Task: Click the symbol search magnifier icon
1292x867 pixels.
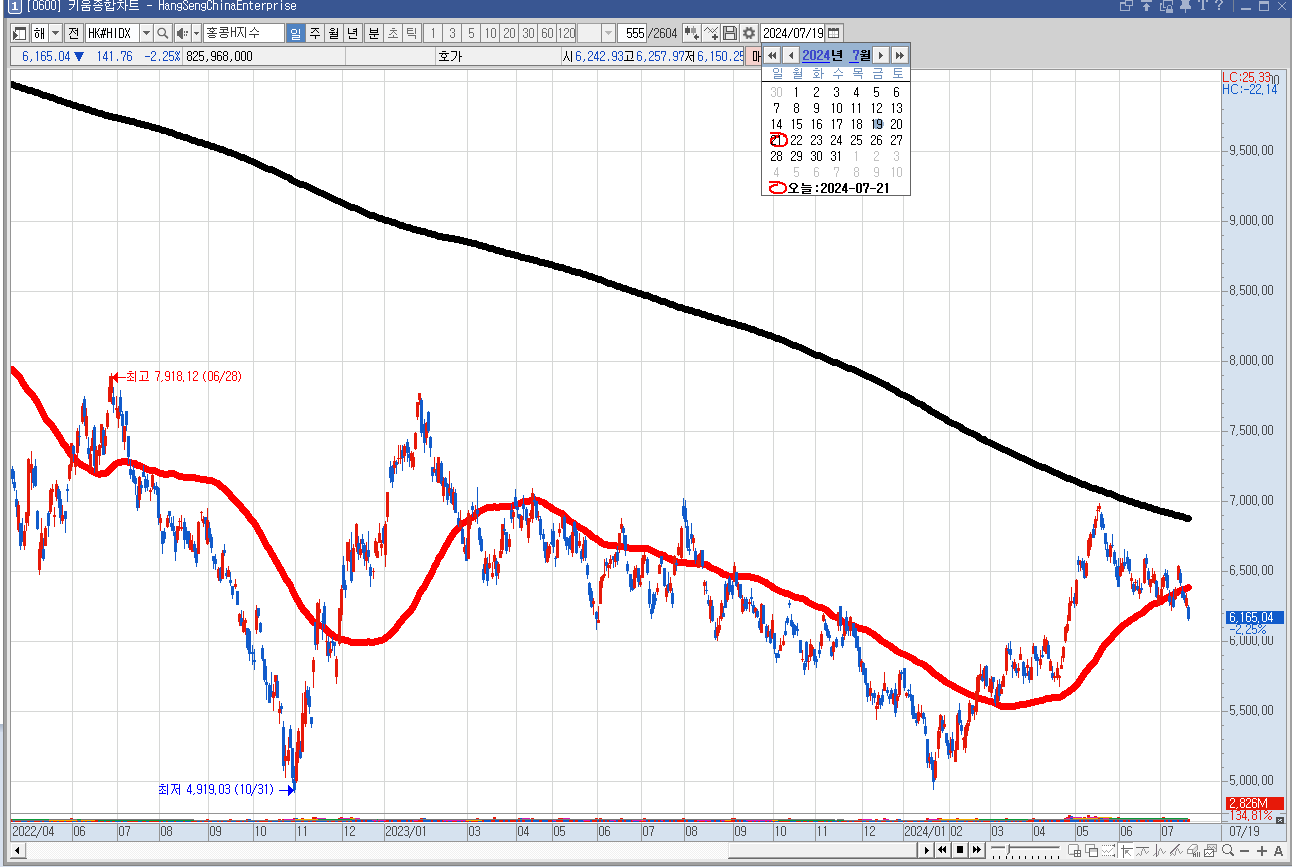Action: pos(162,34)
